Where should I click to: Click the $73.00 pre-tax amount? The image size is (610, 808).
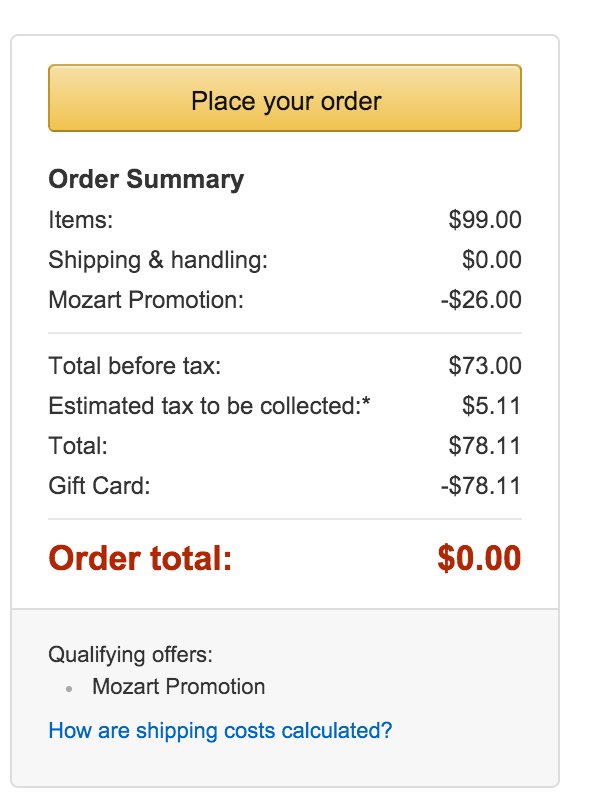pyautogui.click(x=485, y=366)
